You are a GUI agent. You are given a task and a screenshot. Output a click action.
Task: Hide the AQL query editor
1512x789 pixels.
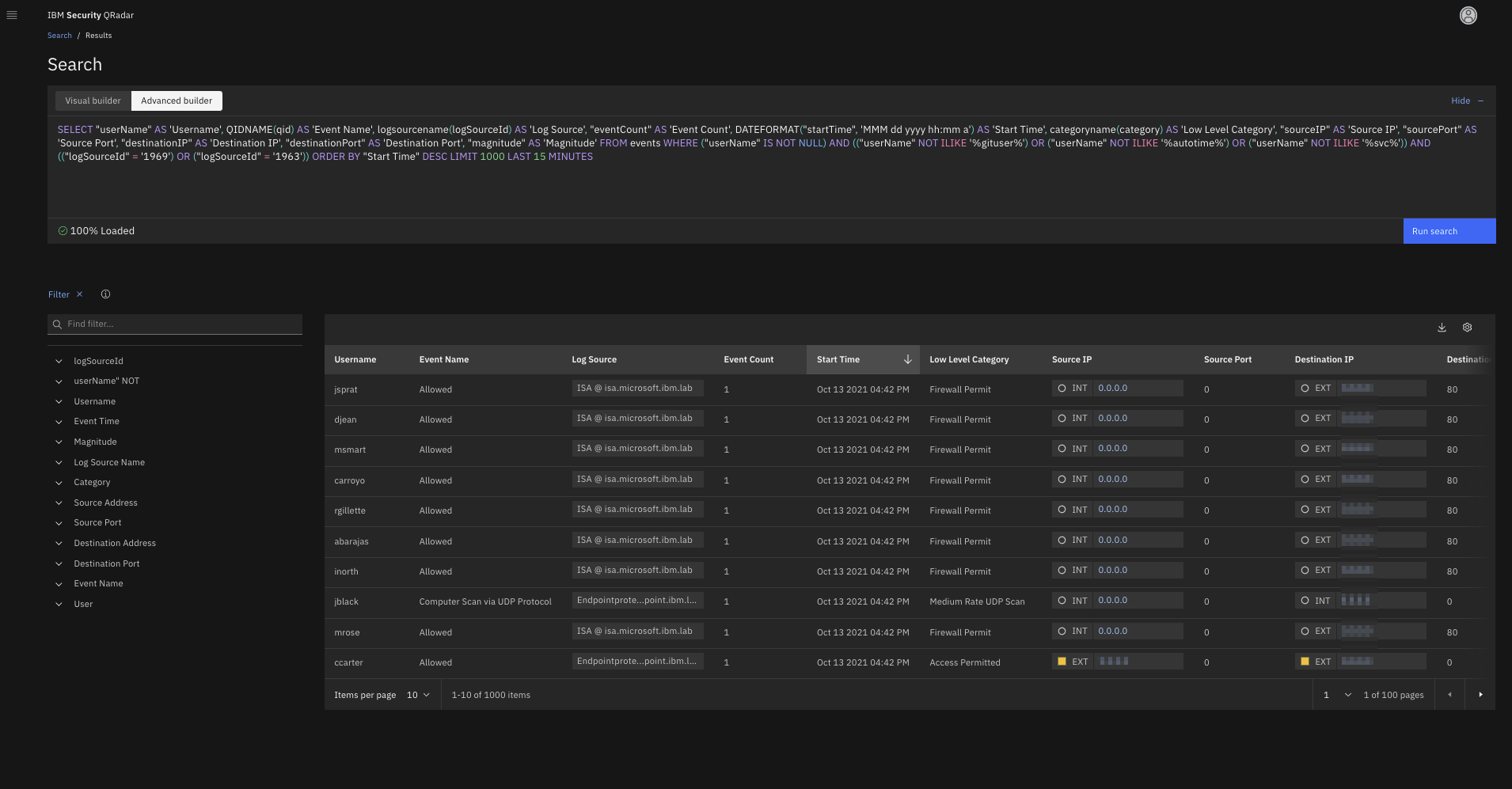(1459, 101)
